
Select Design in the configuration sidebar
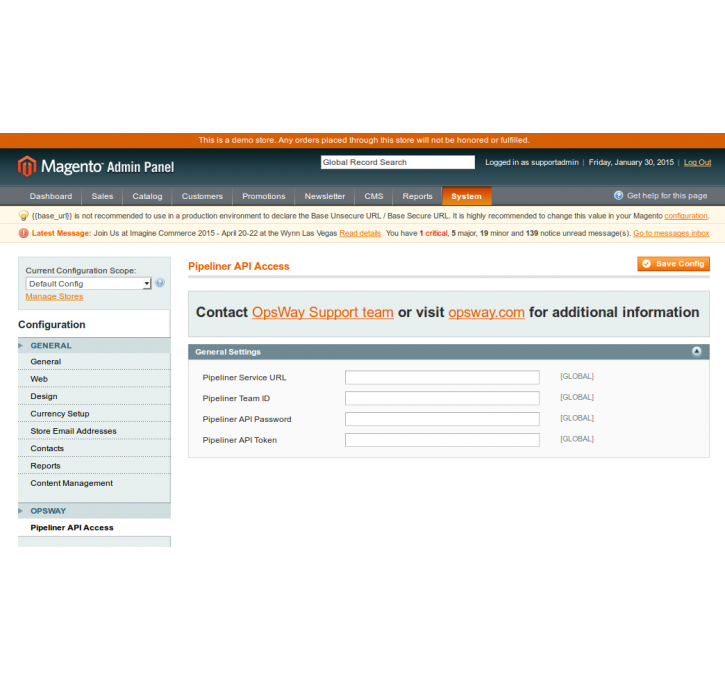tap(94, 397)
